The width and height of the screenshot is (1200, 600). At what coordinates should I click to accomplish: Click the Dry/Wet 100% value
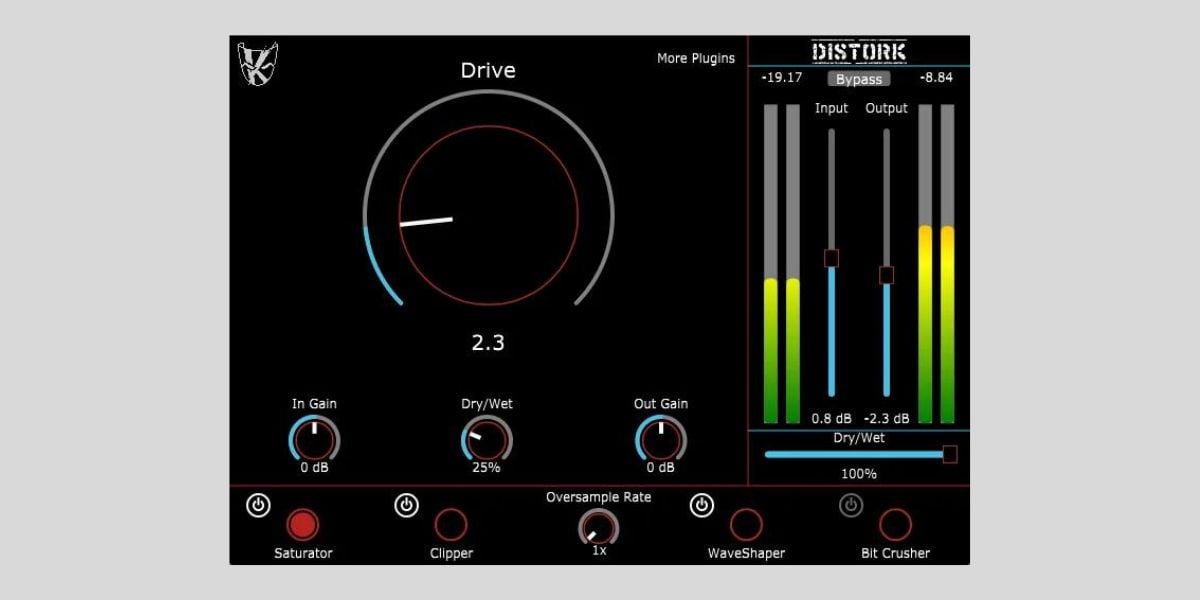tap(858, 473)
